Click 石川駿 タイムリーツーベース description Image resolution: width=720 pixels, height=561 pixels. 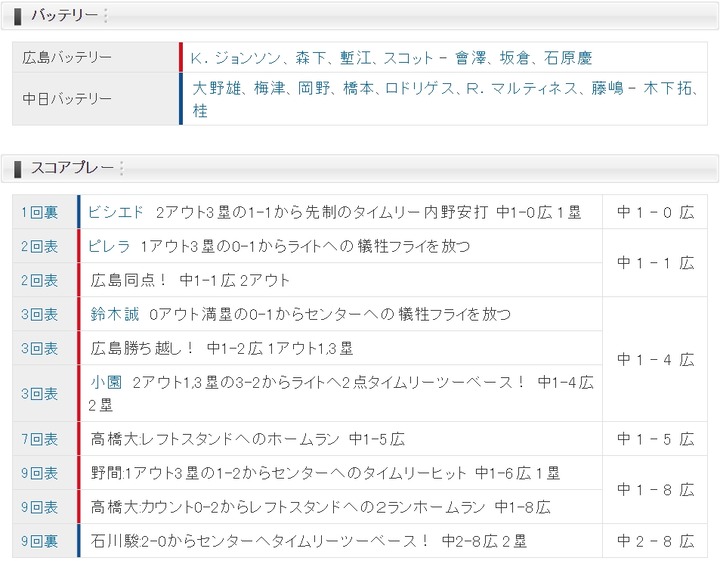point(308,541)
